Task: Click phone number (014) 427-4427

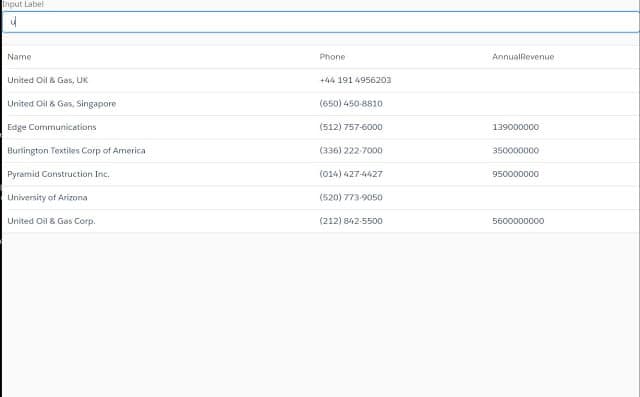Action: coord(351,174)
